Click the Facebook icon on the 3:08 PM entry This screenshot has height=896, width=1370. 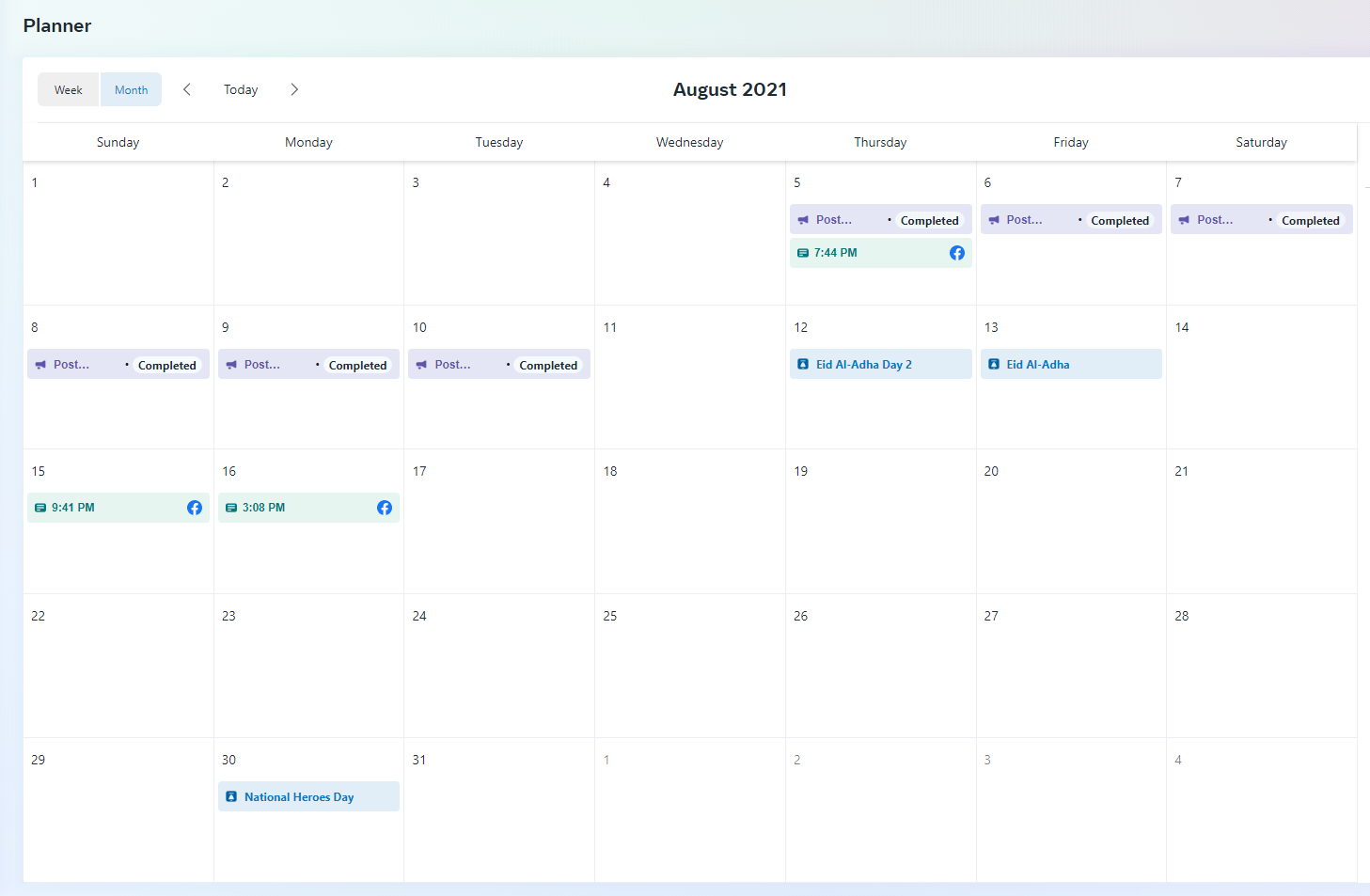point(385,508)
